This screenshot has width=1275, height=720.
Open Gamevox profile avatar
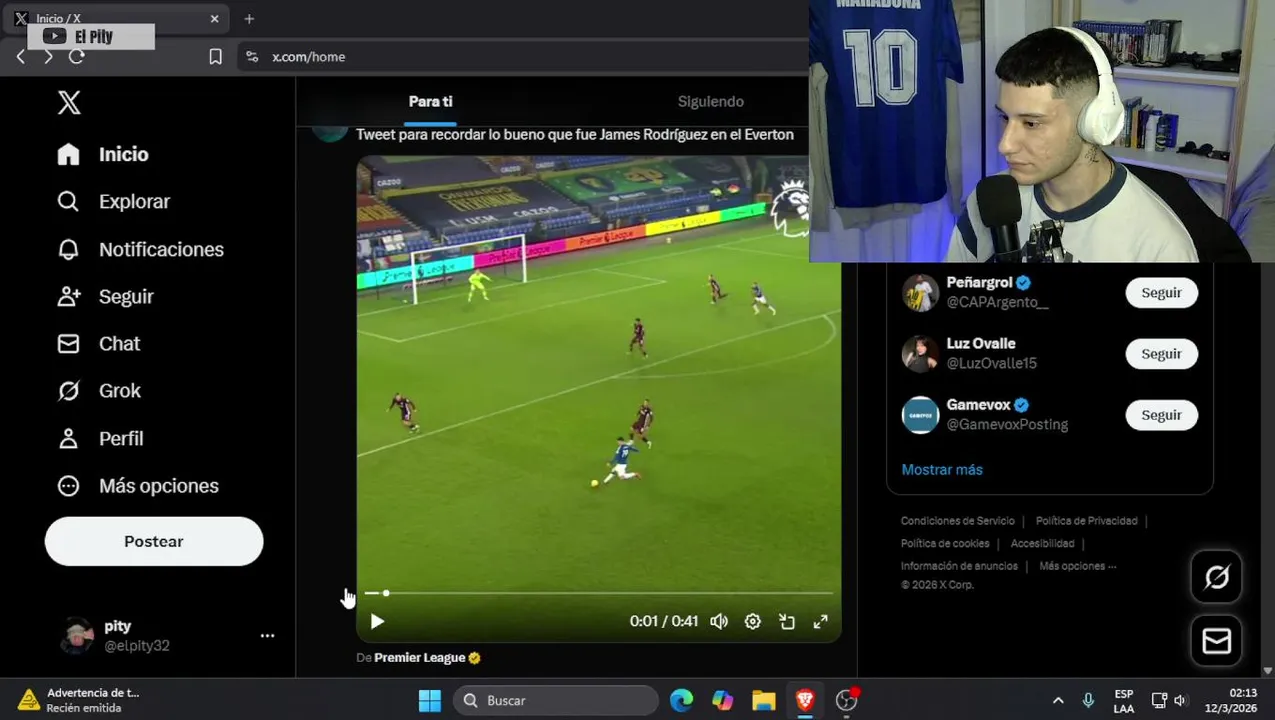click(920, 415)
